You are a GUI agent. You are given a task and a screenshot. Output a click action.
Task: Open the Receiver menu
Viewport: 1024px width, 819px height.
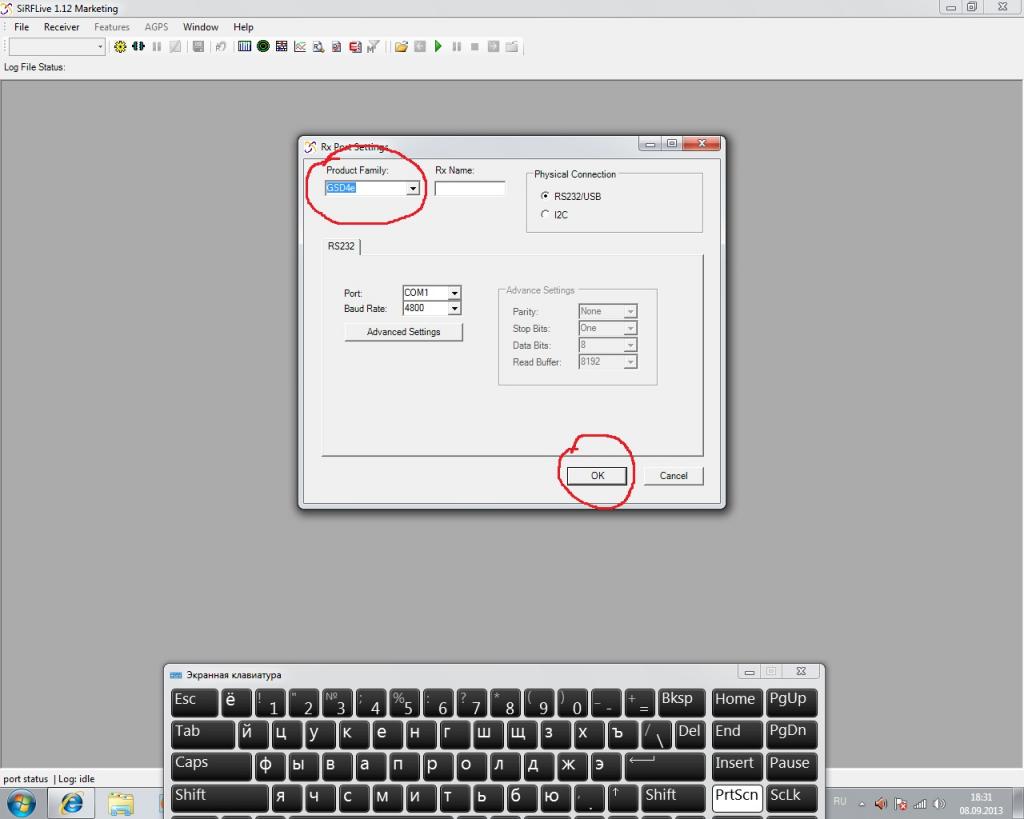61,27
